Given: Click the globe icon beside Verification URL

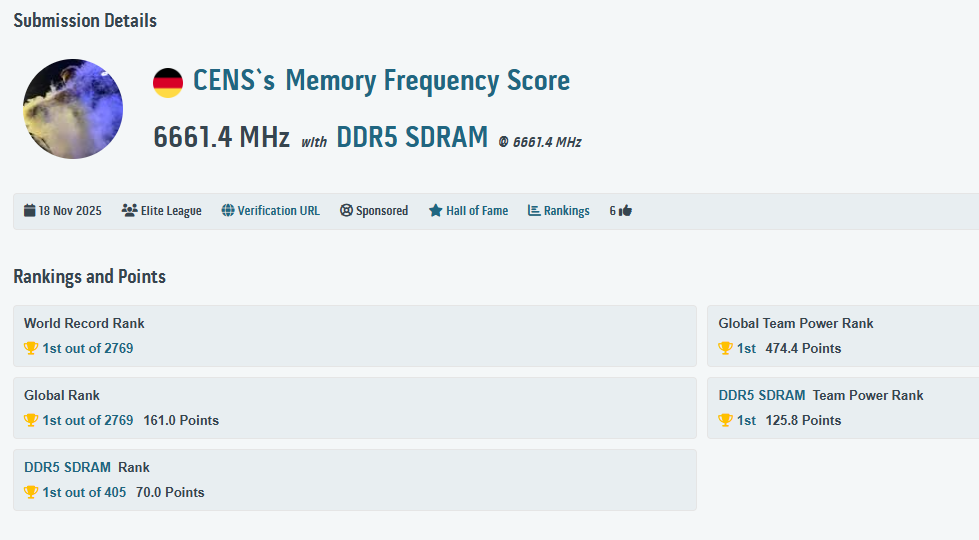Looking at the screenshot, I should click(x=228, y=211).
